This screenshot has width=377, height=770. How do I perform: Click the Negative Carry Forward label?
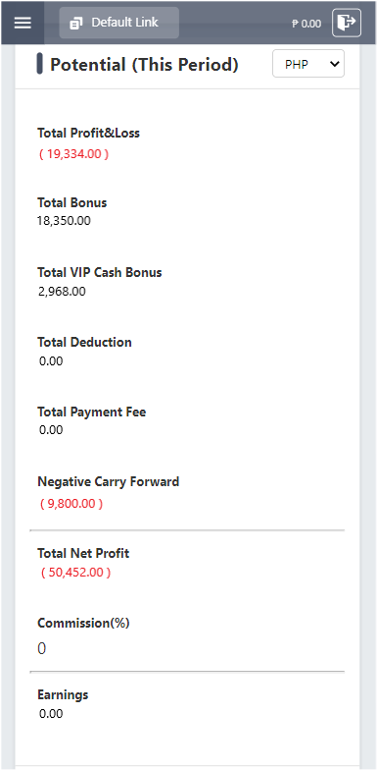coord(108,481)
